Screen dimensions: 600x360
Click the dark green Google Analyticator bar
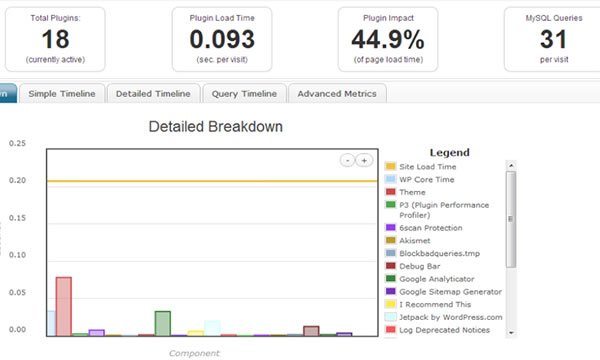coord(163,324)
